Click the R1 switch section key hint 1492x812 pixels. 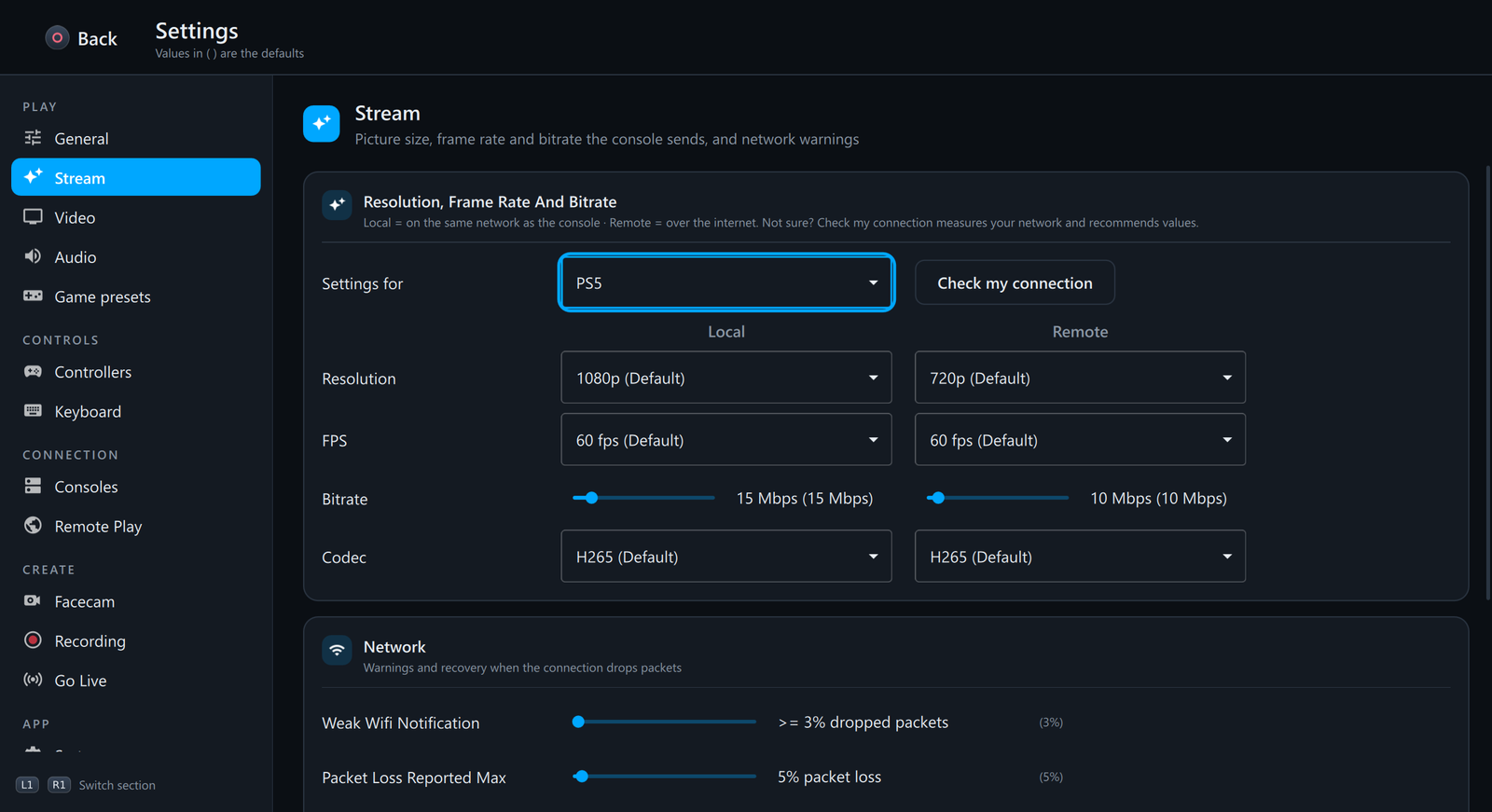(59, 785)
